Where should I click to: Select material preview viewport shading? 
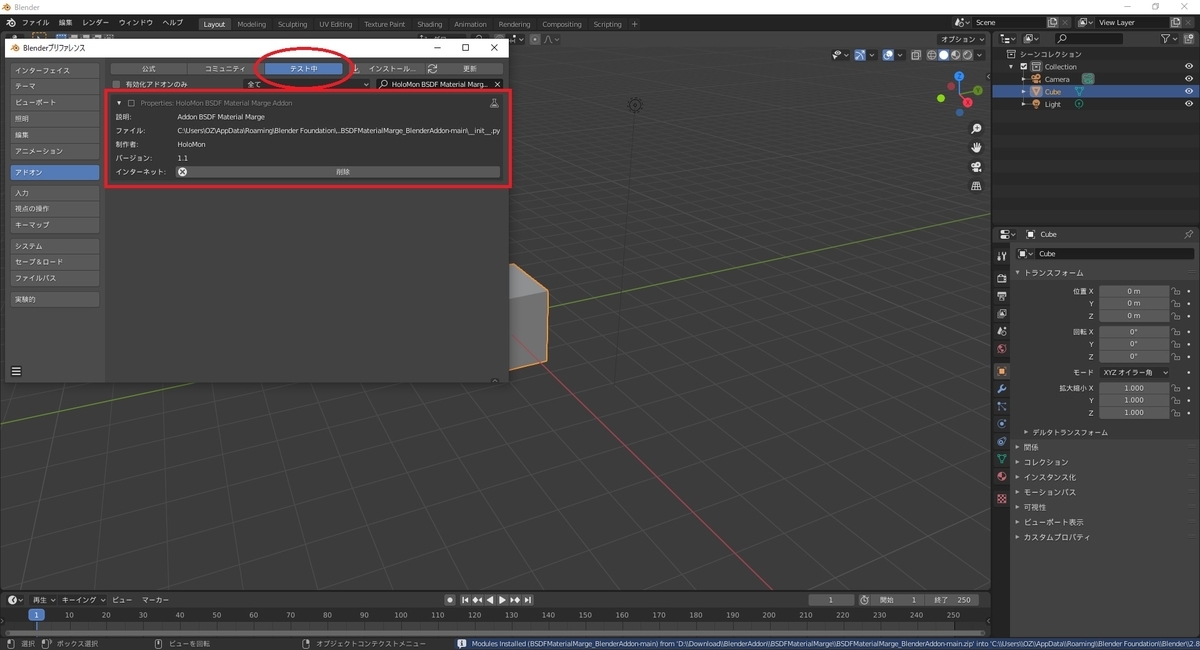coord(955,55)
